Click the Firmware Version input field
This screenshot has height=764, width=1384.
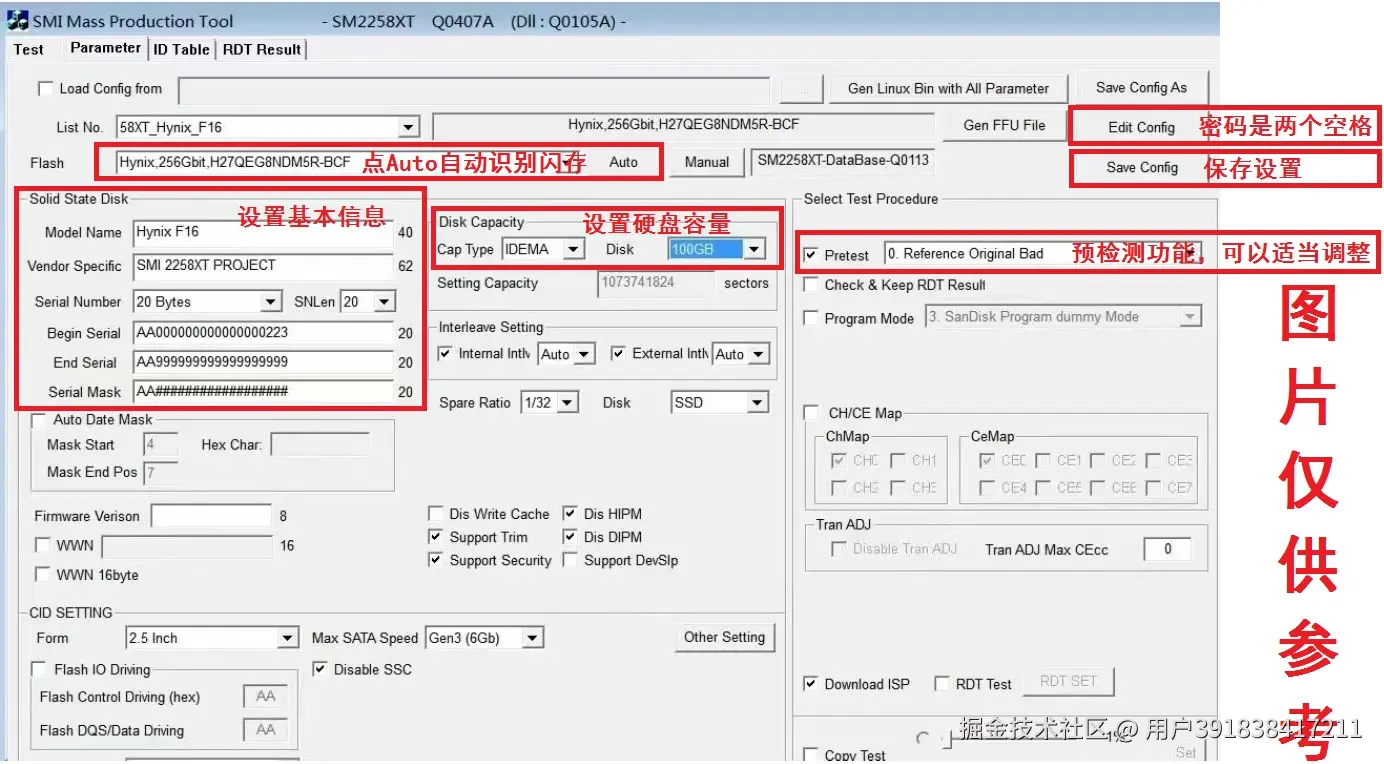point(211,516)
